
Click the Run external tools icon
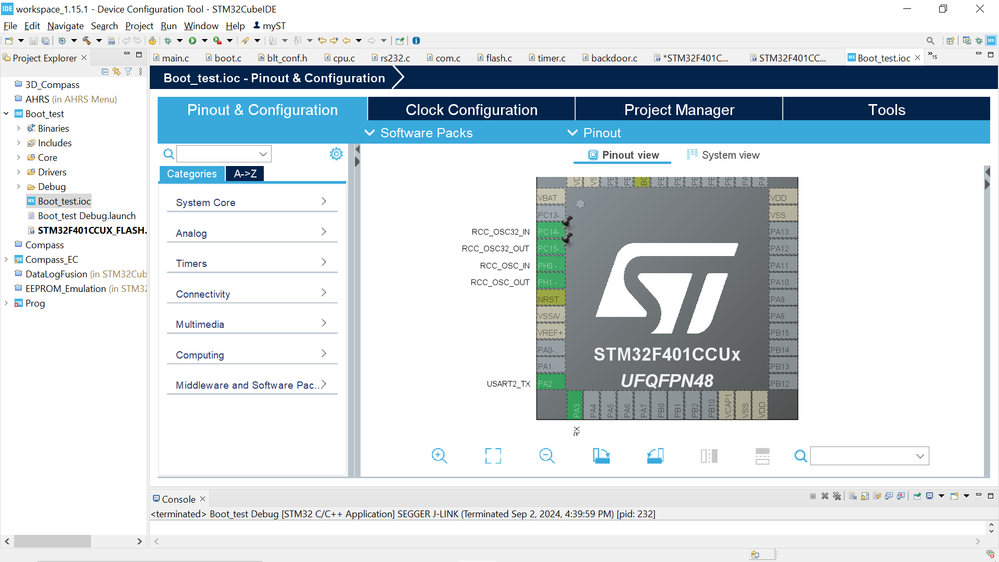(217, 40)
